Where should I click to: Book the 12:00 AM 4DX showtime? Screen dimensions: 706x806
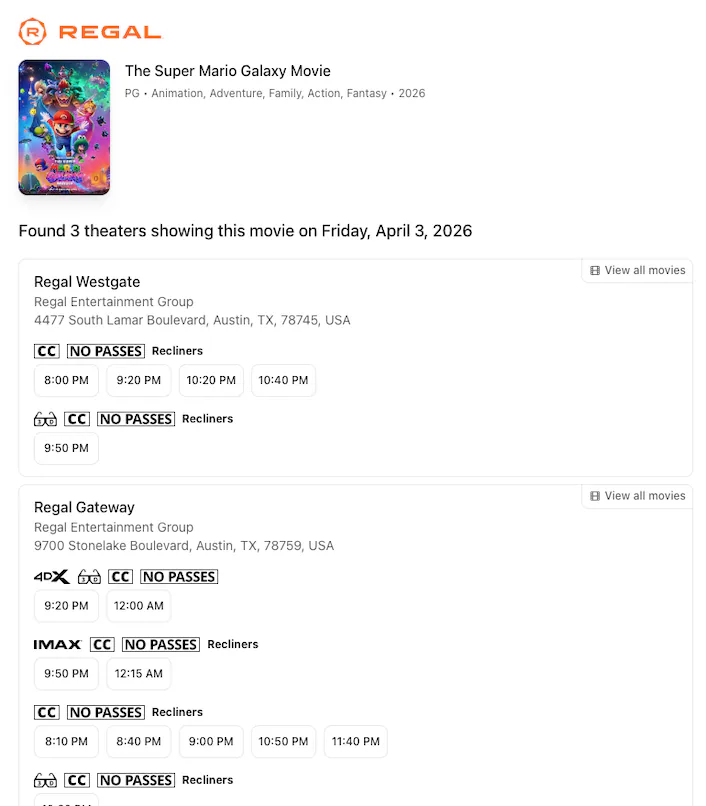(x=138, y=606)
